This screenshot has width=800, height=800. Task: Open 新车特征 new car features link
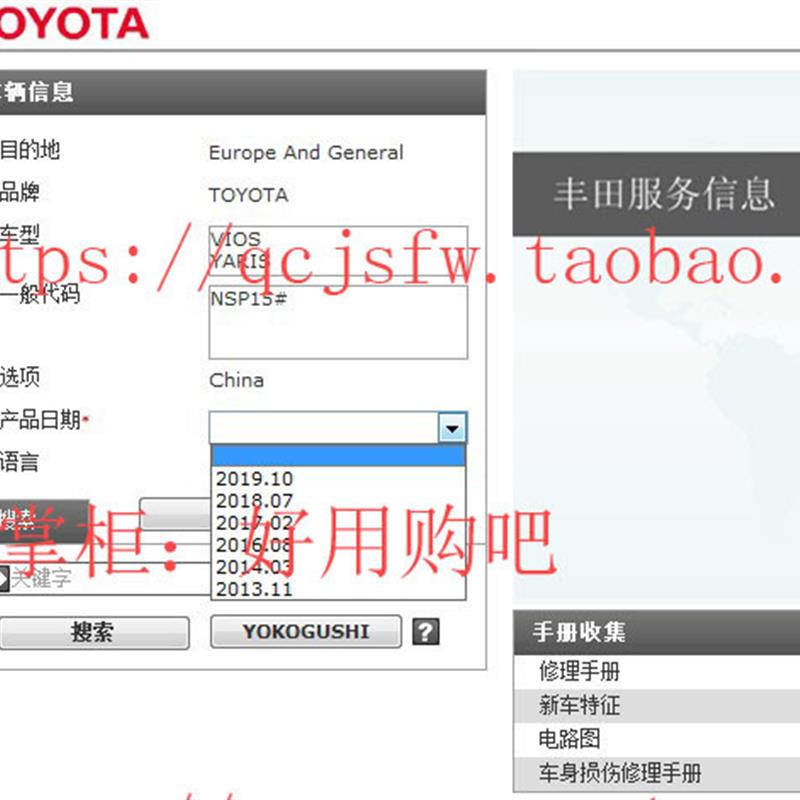click(x=580, y=705)
